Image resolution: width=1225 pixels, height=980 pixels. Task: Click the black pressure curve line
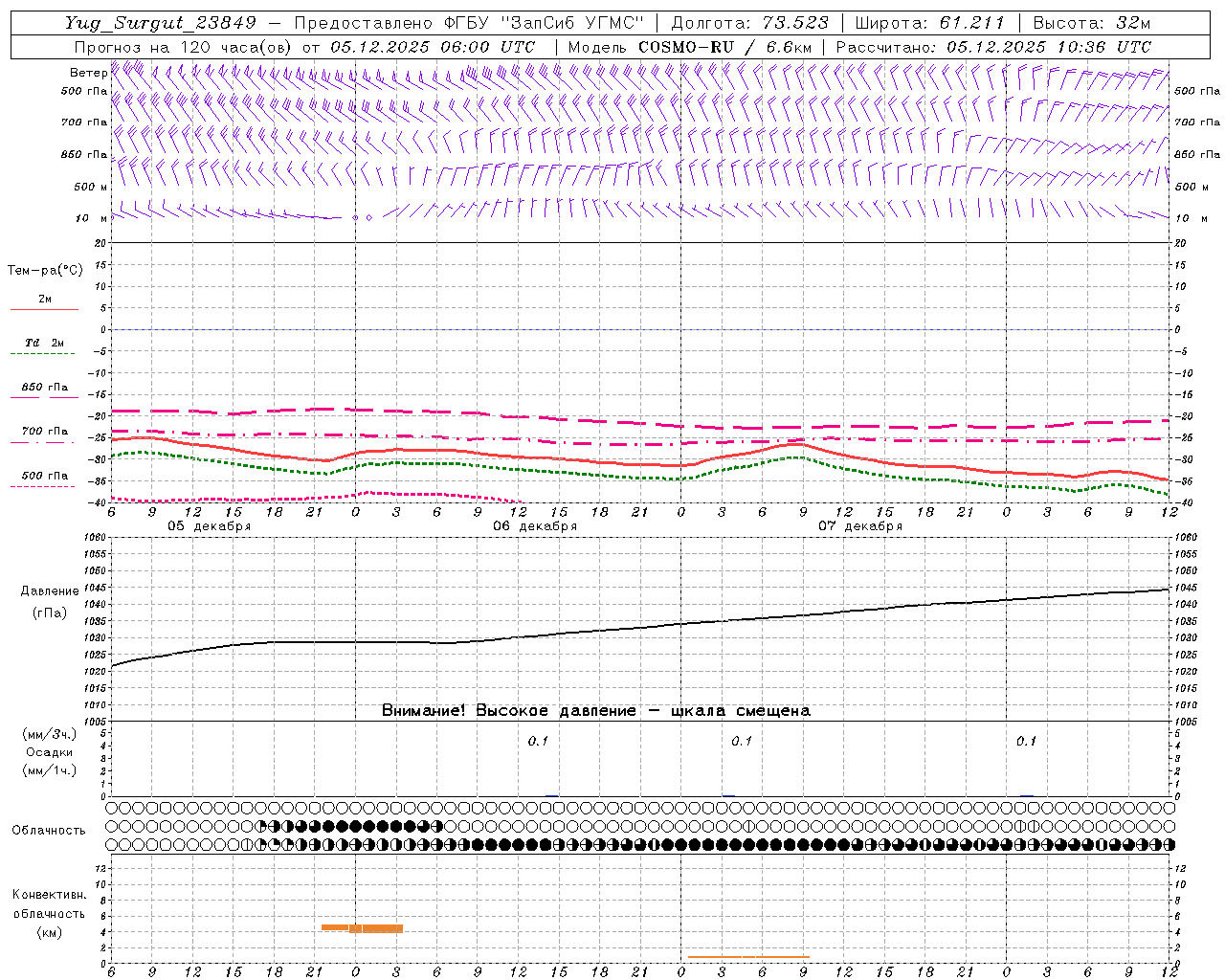[641, 628]
